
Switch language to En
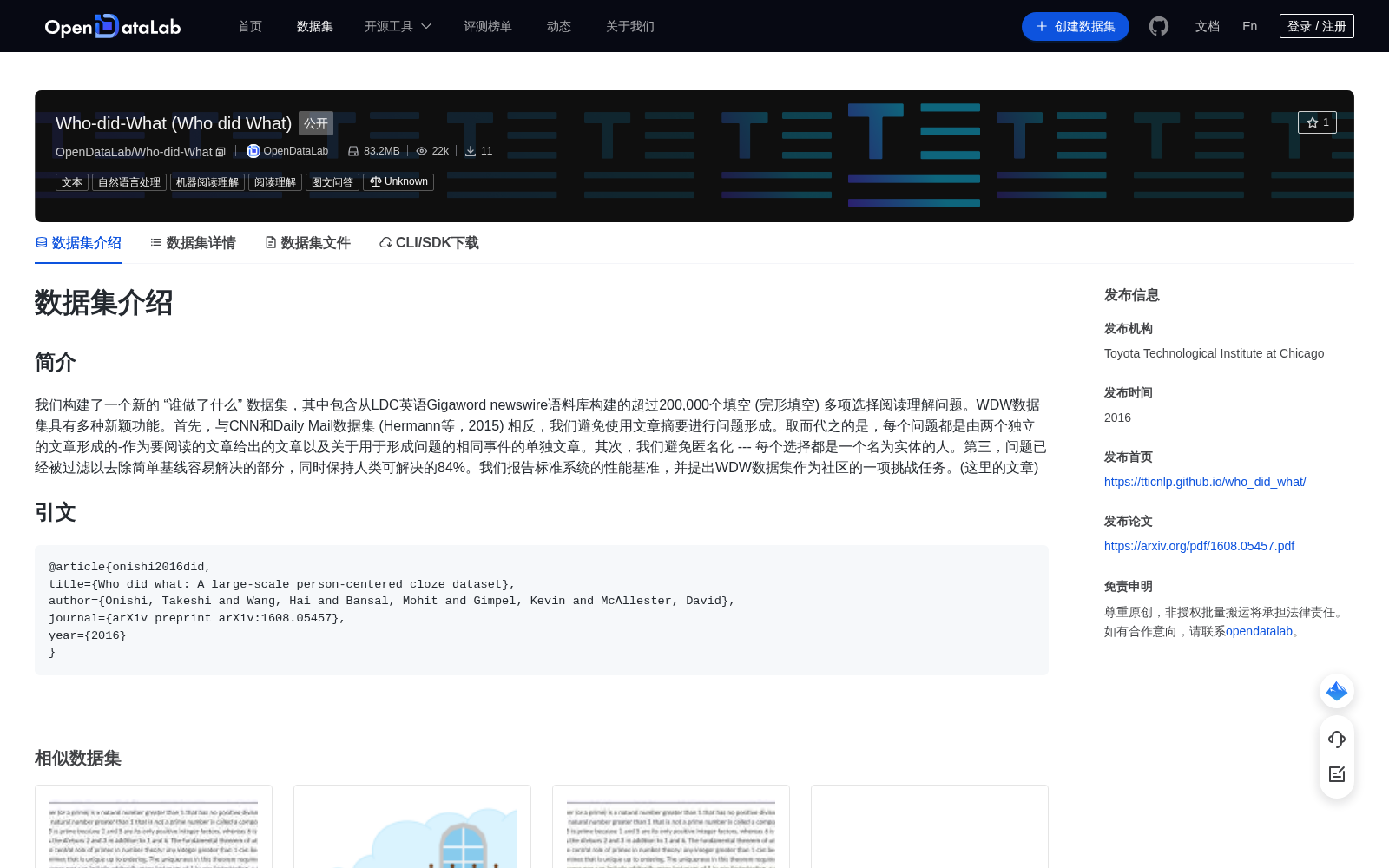(1249, 26)
